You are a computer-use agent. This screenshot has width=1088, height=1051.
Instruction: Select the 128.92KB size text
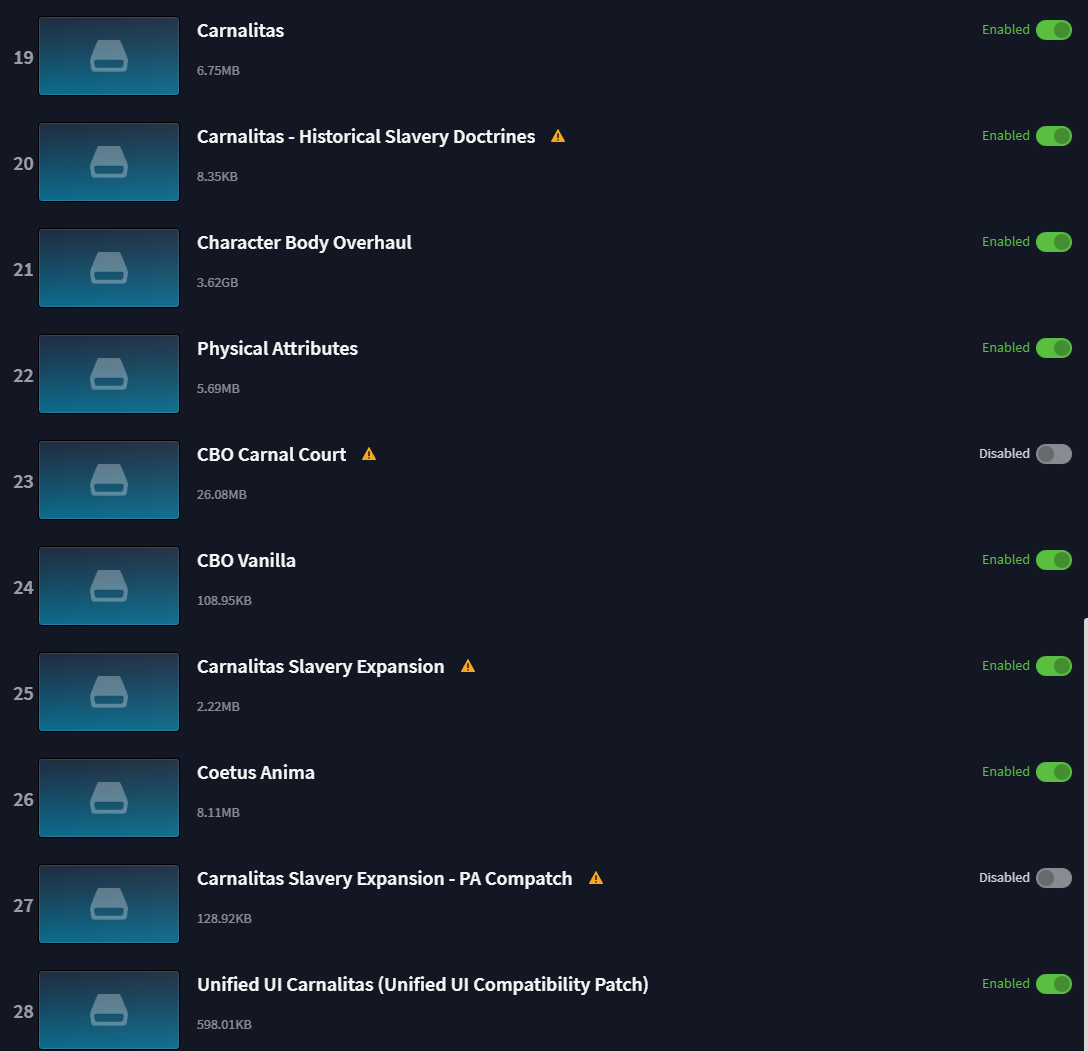224,918
